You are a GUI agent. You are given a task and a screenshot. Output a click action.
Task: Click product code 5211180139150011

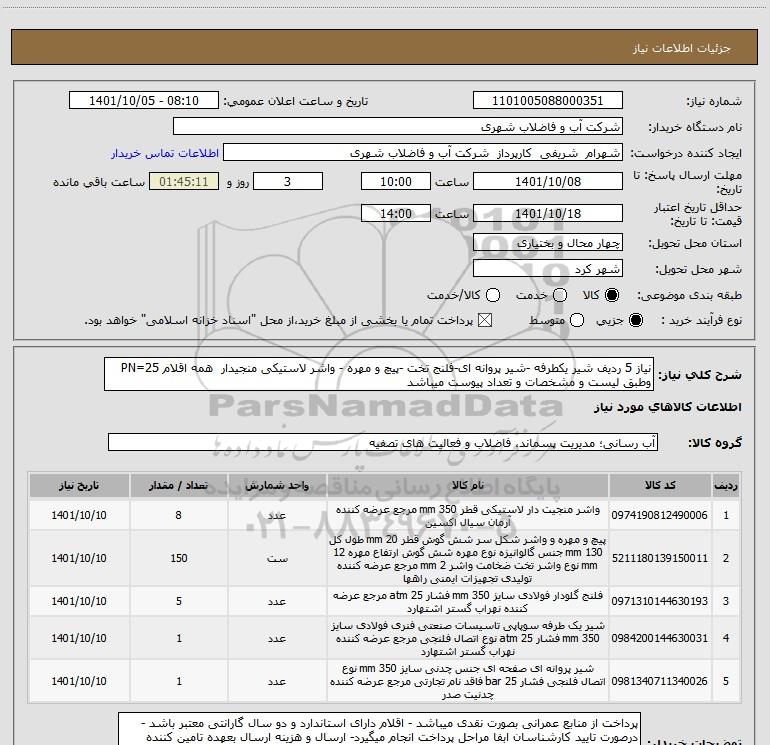point(660,558)
